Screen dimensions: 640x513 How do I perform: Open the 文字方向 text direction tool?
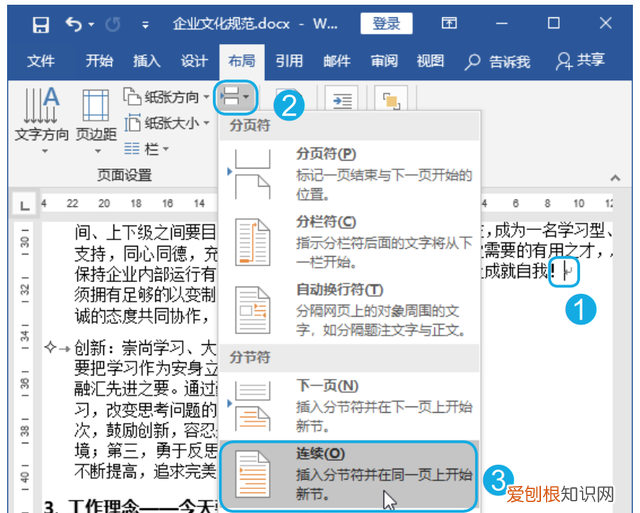click(41, 119)
